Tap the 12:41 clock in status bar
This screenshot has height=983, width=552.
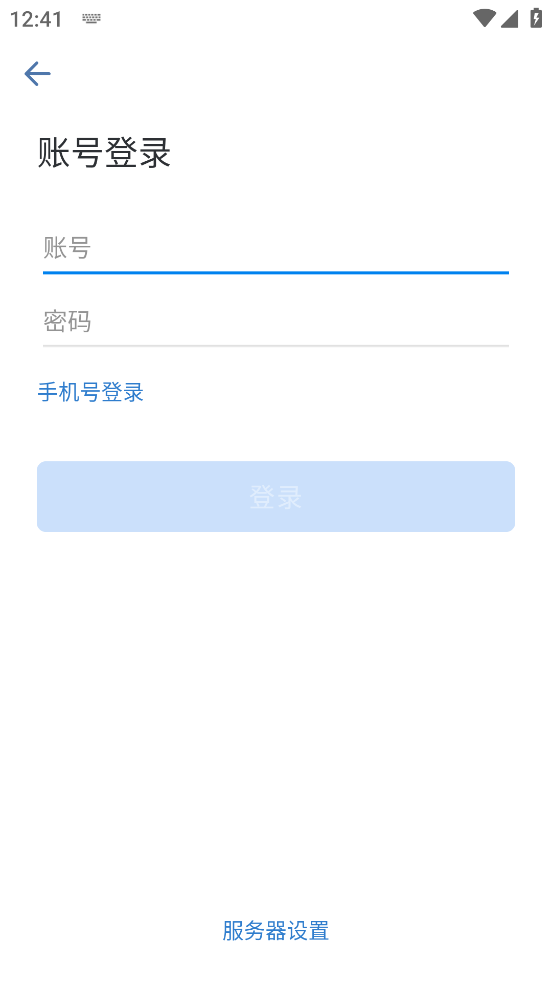[x=36, y=19]
